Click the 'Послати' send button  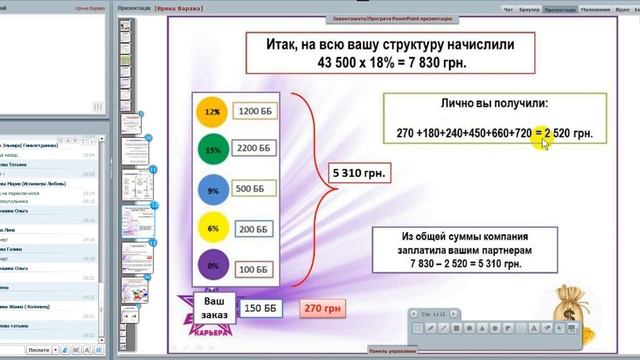point(39,350)
